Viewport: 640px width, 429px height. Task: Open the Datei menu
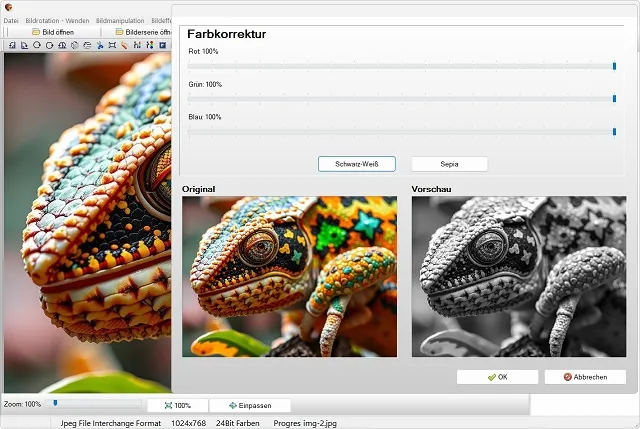(11, 20)
